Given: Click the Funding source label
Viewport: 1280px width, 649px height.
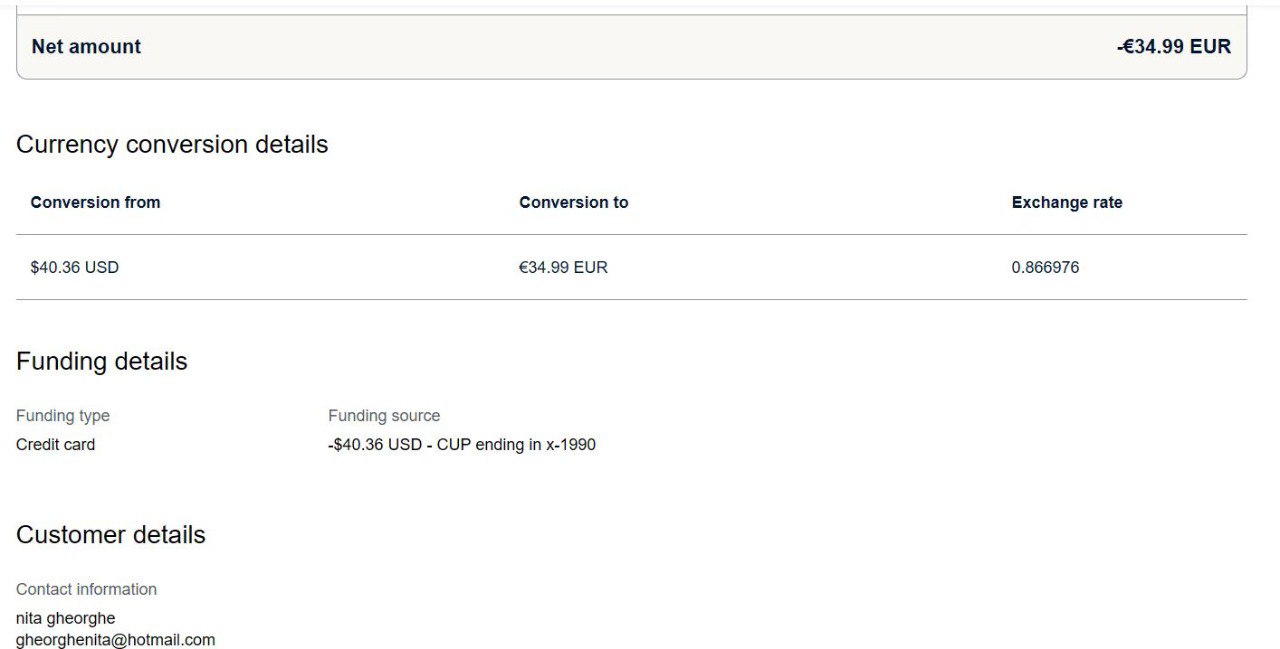Looking at the screenshot, I should tap(384, 416).
